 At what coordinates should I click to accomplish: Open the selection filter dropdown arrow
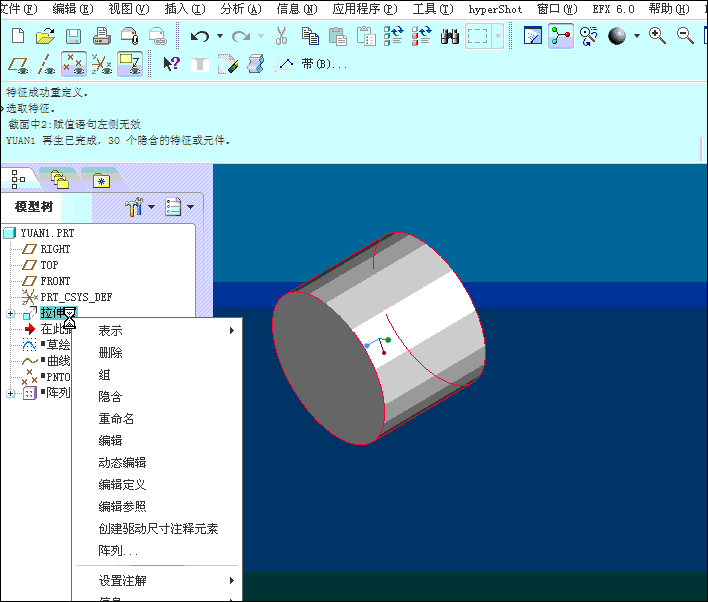[x=498, y=36]
